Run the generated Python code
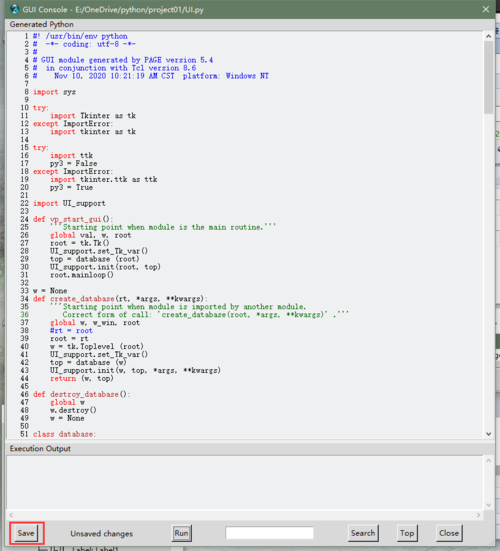Image resolution: width=500 pixels, height=551 pixels. pyautogui.click(x=181, y=533)
